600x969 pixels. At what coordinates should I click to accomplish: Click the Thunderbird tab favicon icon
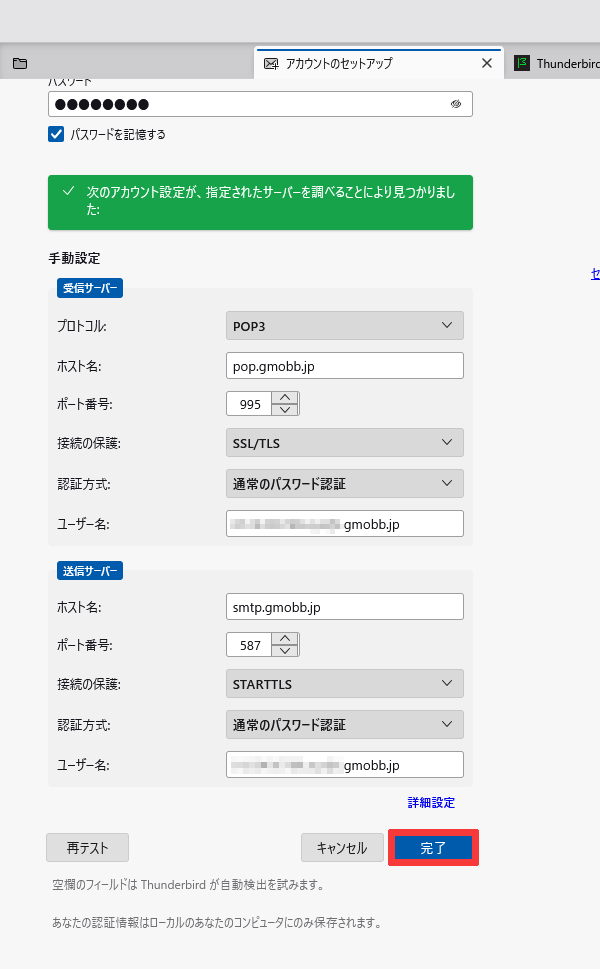tap(521, 63)
